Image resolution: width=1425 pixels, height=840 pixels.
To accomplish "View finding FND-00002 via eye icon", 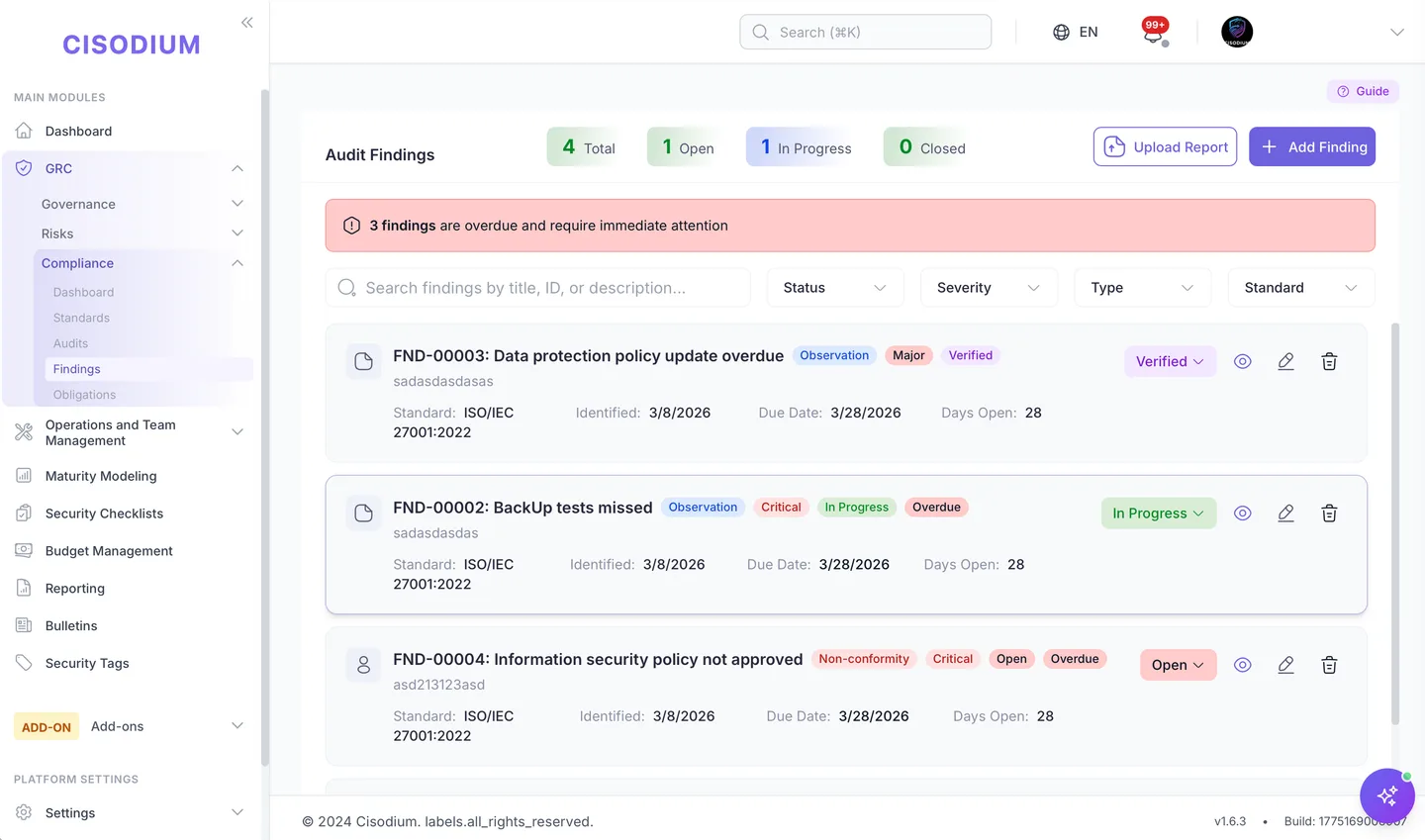I will (1243, 513).
